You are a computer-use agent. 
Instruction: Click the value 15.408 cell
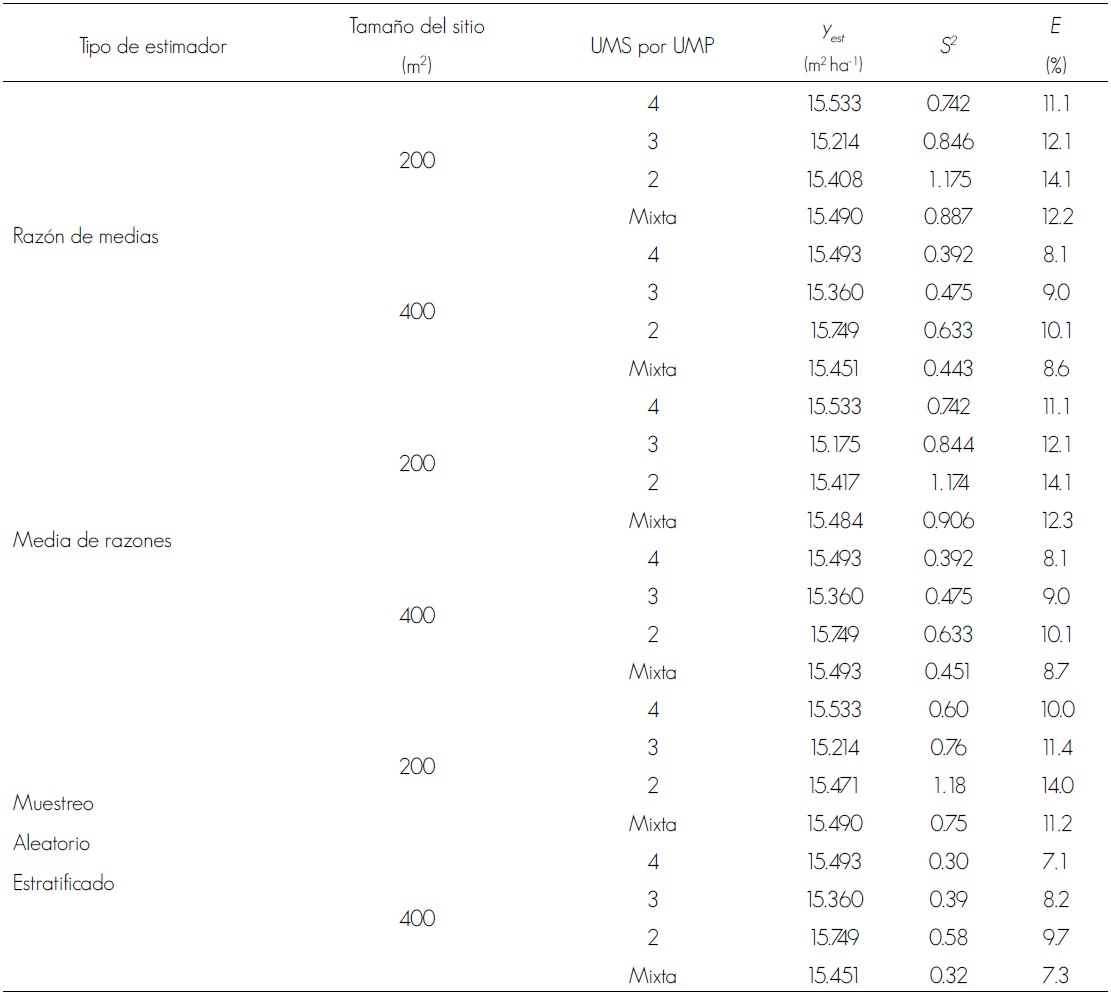tap(834, 180)
